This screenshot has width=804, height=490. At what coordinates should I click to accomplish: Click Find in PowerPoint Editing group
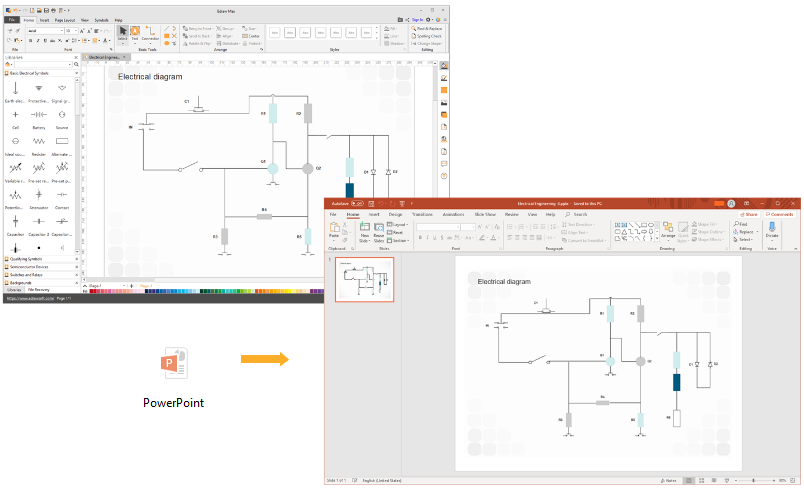[x=741, y=224]
